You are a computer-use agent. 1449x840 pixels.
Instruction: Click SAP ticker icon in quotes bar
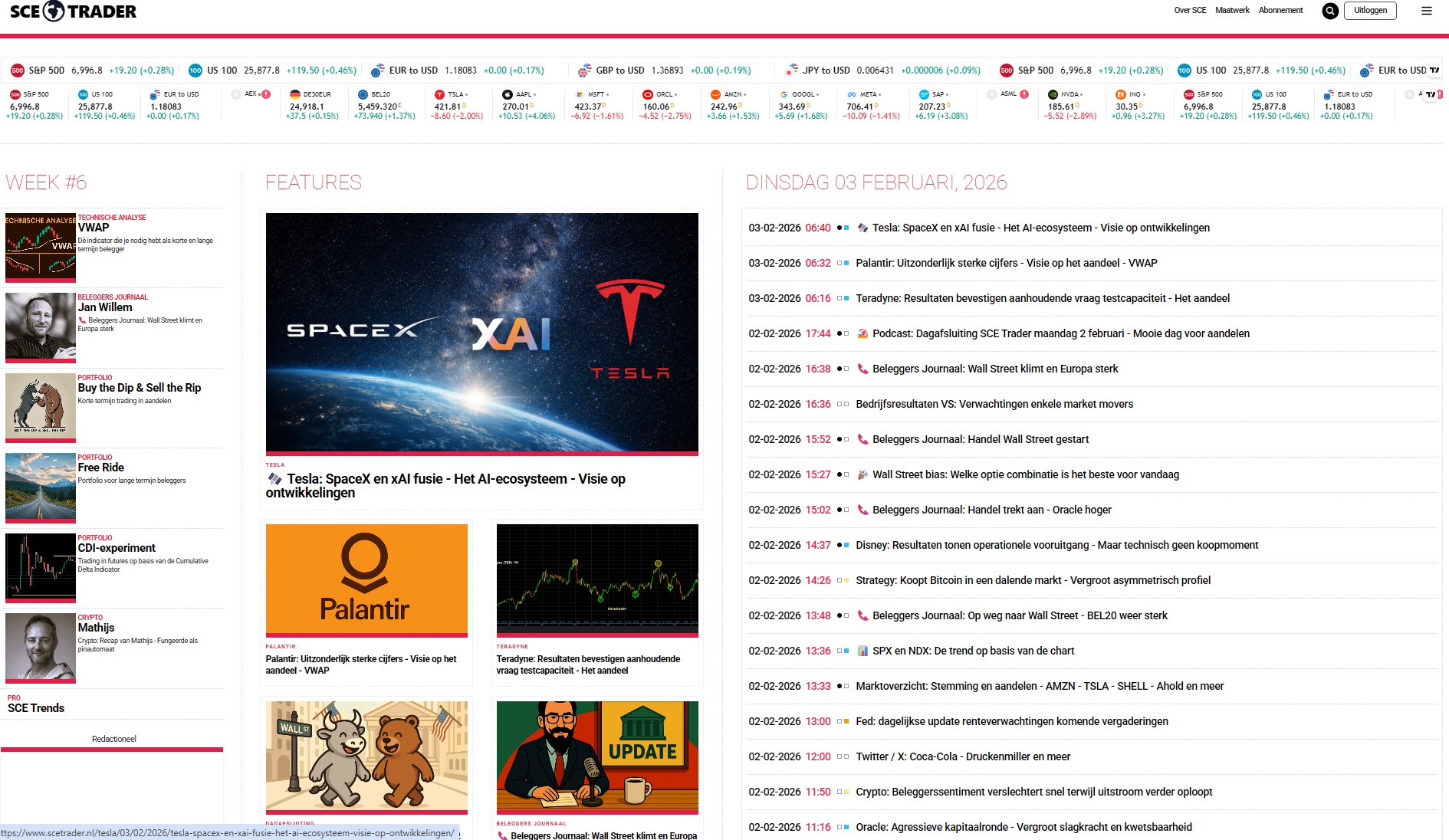(x=924, y=94)
